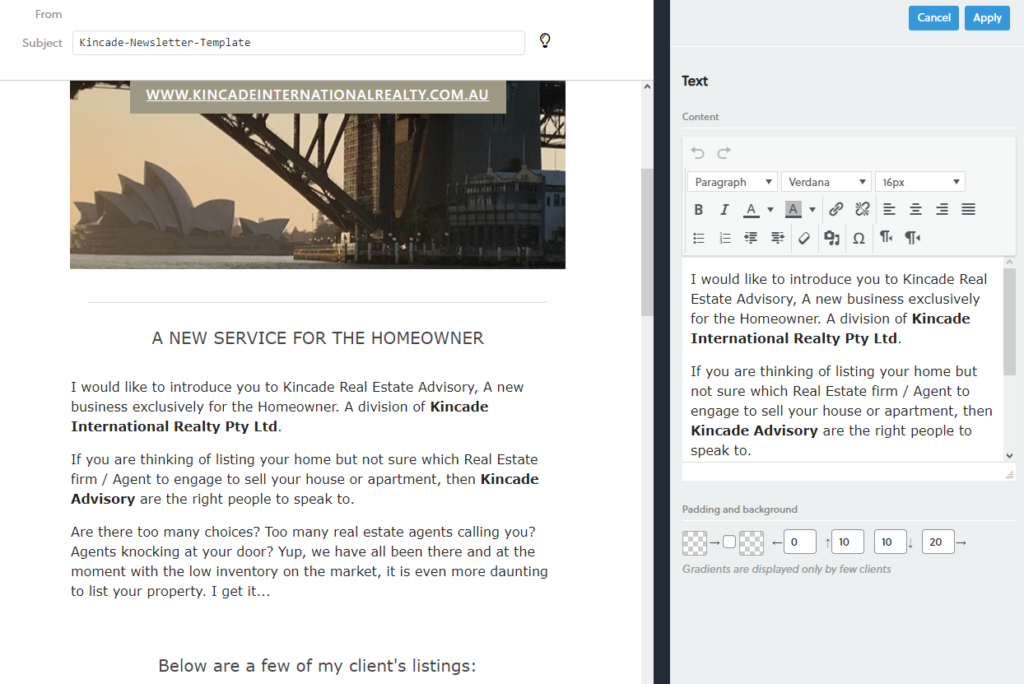Click the 'If you are thinking' preview paragraph

305,479
